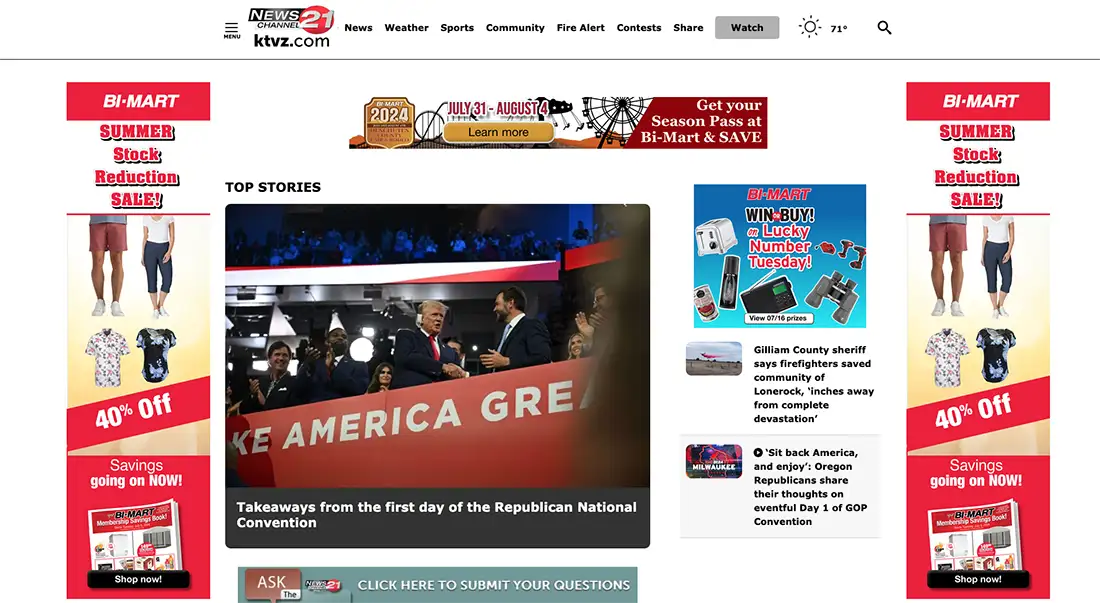Open the Sports menu

(x=457, y=27)
